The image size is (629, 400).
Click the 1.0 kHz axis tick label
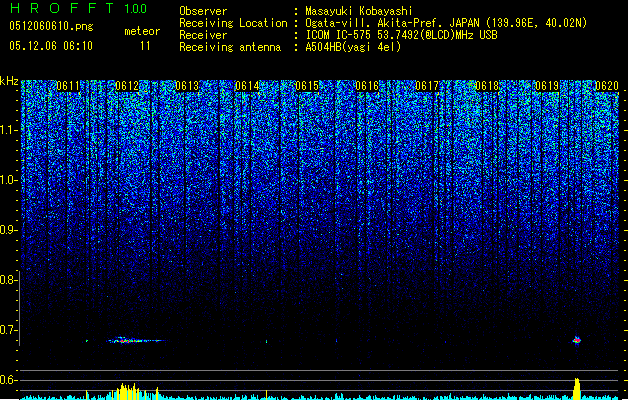point(9,180)
